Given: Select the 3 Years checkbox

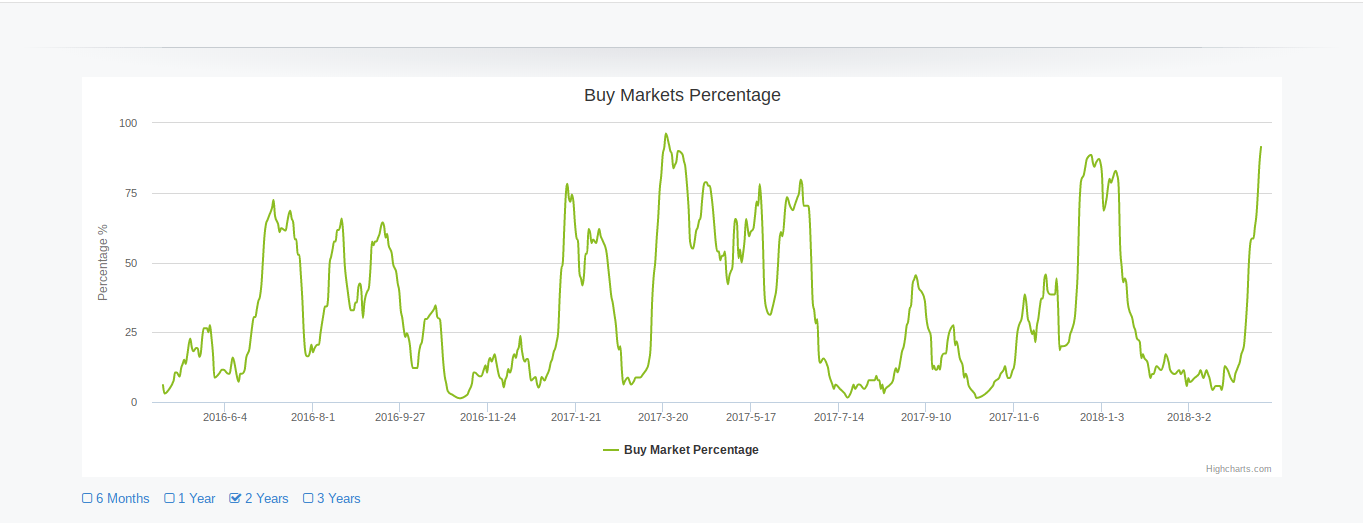Looking at the screenshot, I should (308, 498).
